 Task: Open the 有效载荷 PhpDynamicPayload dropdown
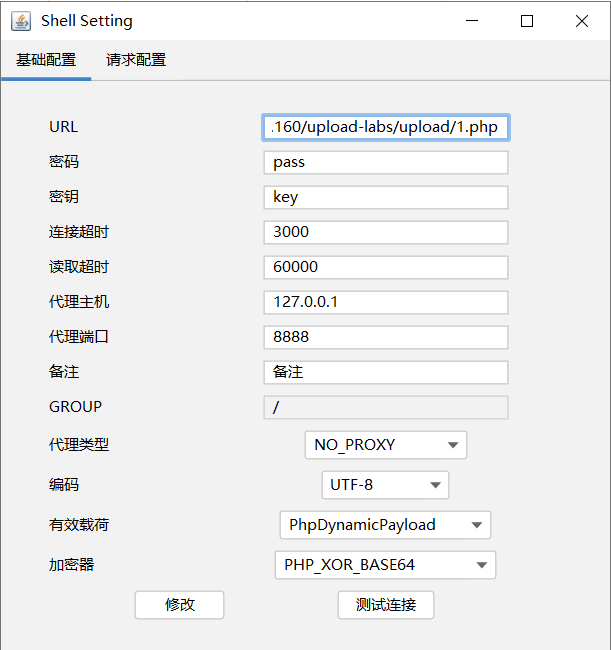[385, 525]
